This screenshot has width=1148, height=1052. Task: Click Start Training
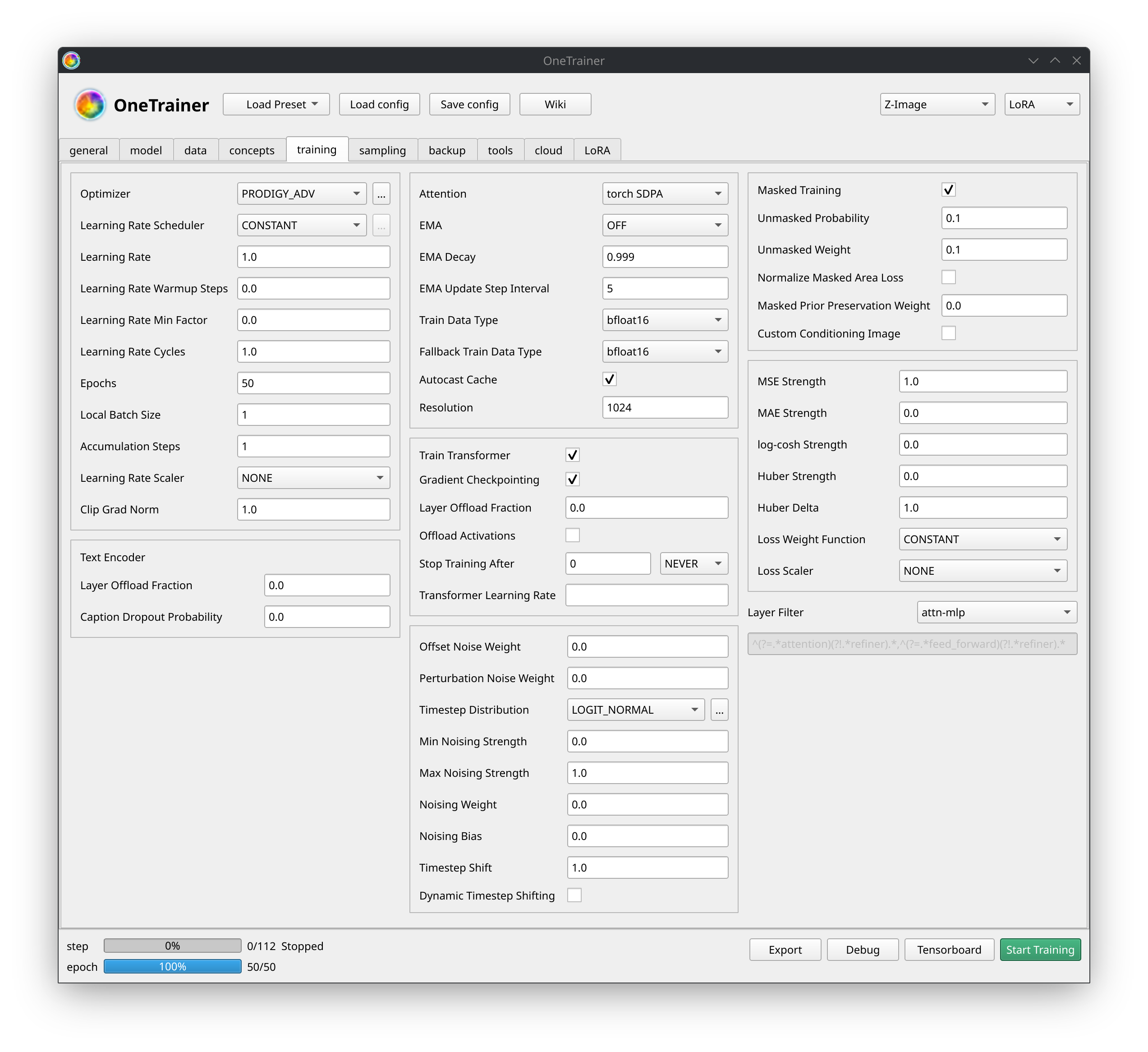1040,950
